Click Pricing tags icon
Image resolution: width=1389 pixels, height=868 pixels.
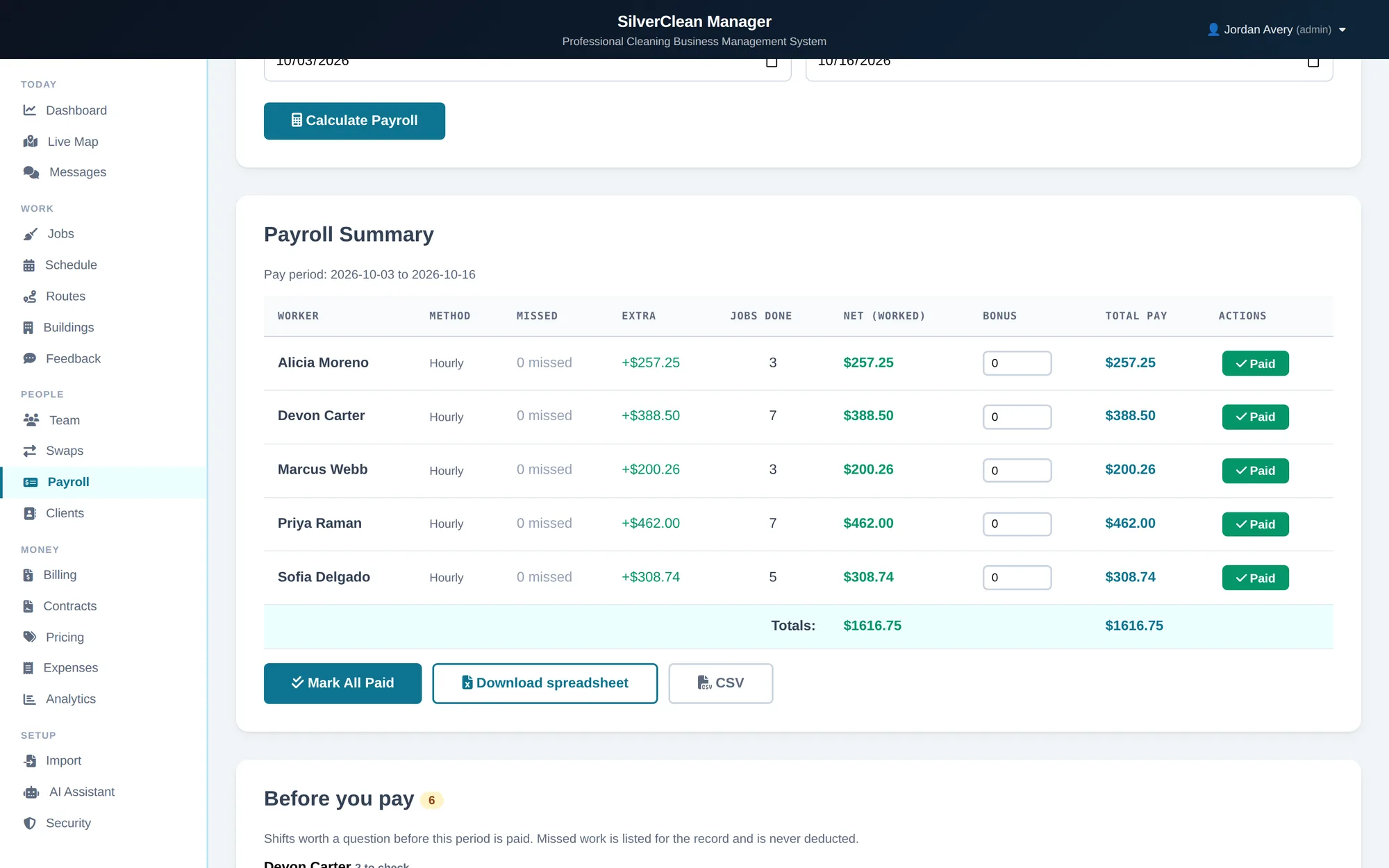[30, 637]
